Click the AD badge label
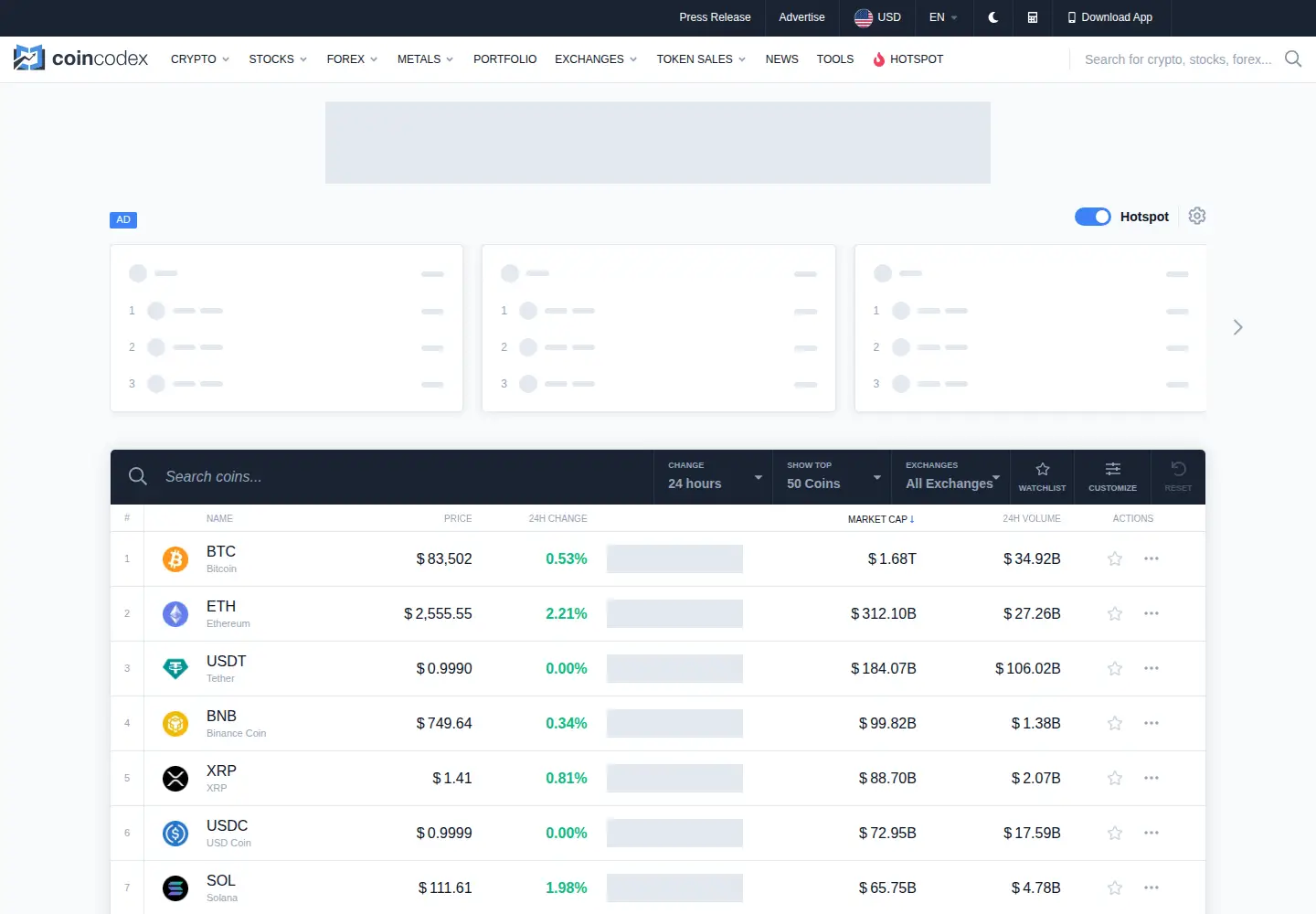The width and height of the screenshot is (1316, 914). coord(123,219)
